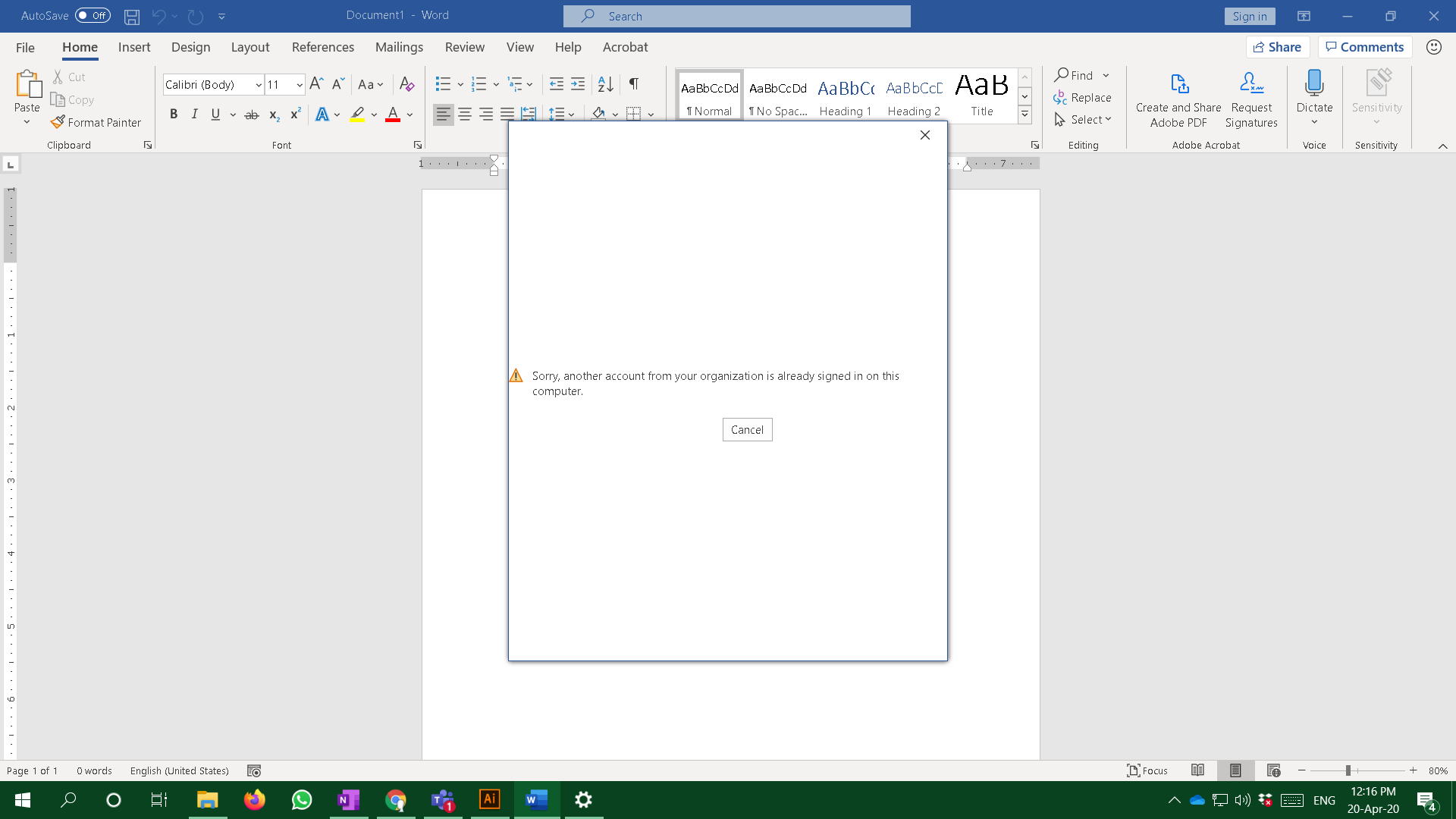Click the Sort icon
This screenshot has height=819, width=1456.
coord(605,84)
